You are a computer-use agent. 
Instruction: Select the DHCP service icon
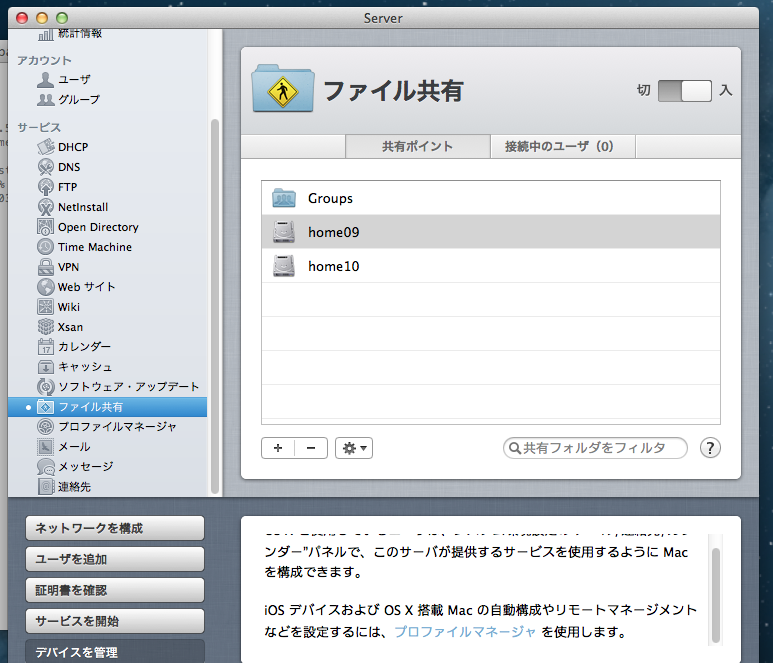coord(45,147)
